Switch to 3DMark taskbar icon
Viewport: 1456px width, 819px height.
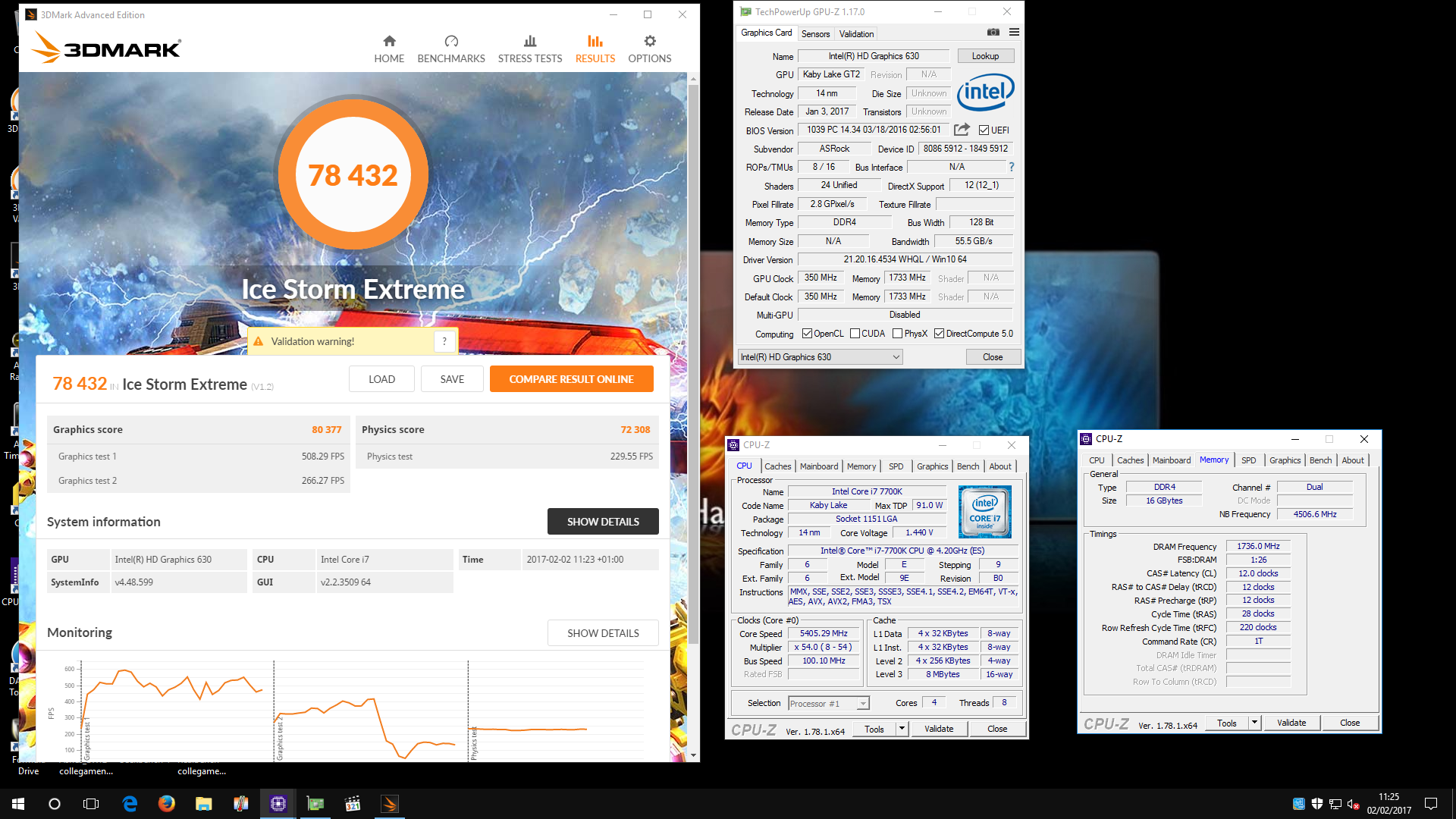pyautogui.click(x=389, y=804)
